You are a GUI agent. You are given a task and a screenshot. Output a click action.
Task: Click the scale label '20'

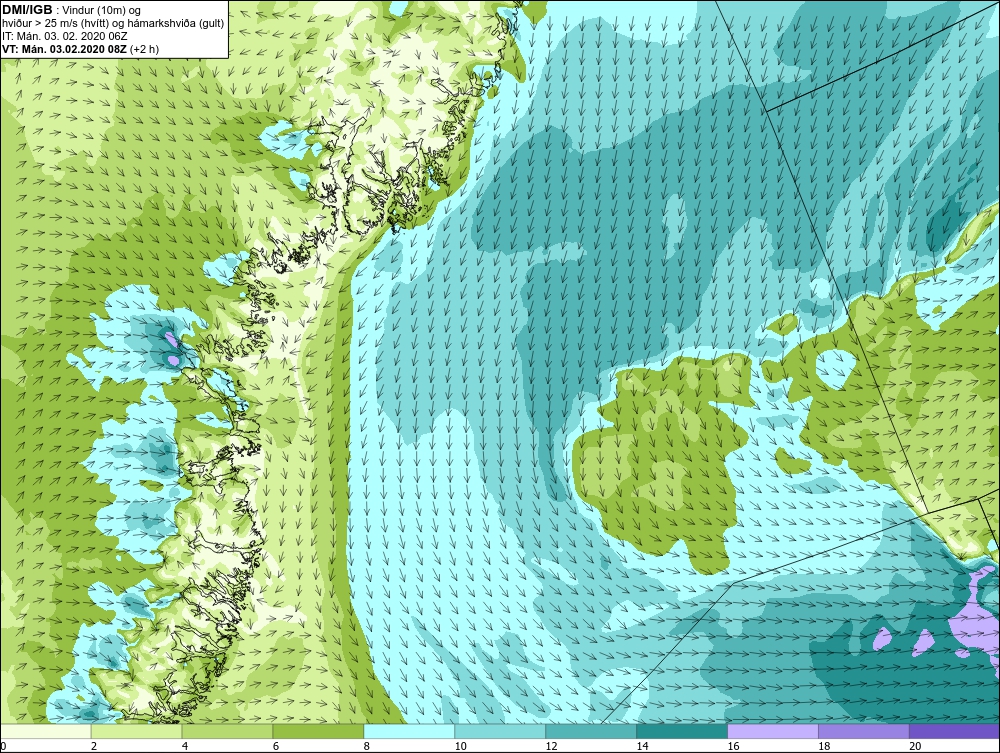point(915,746)
